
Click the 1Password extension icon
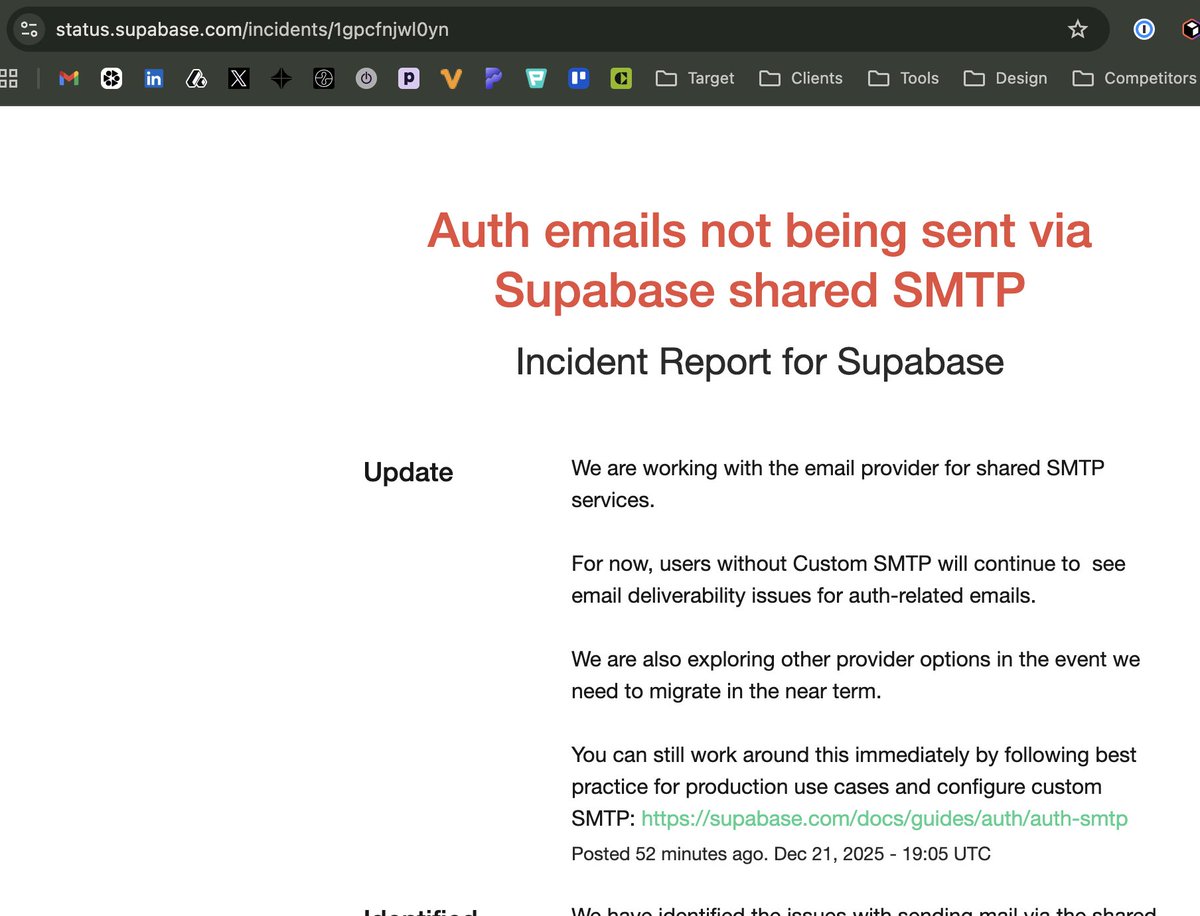click(x=1143, y=29)
